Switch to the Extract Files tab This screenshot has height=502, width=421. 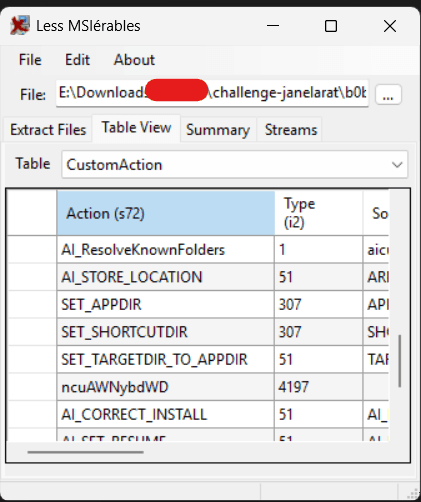(x=48, y=130)
